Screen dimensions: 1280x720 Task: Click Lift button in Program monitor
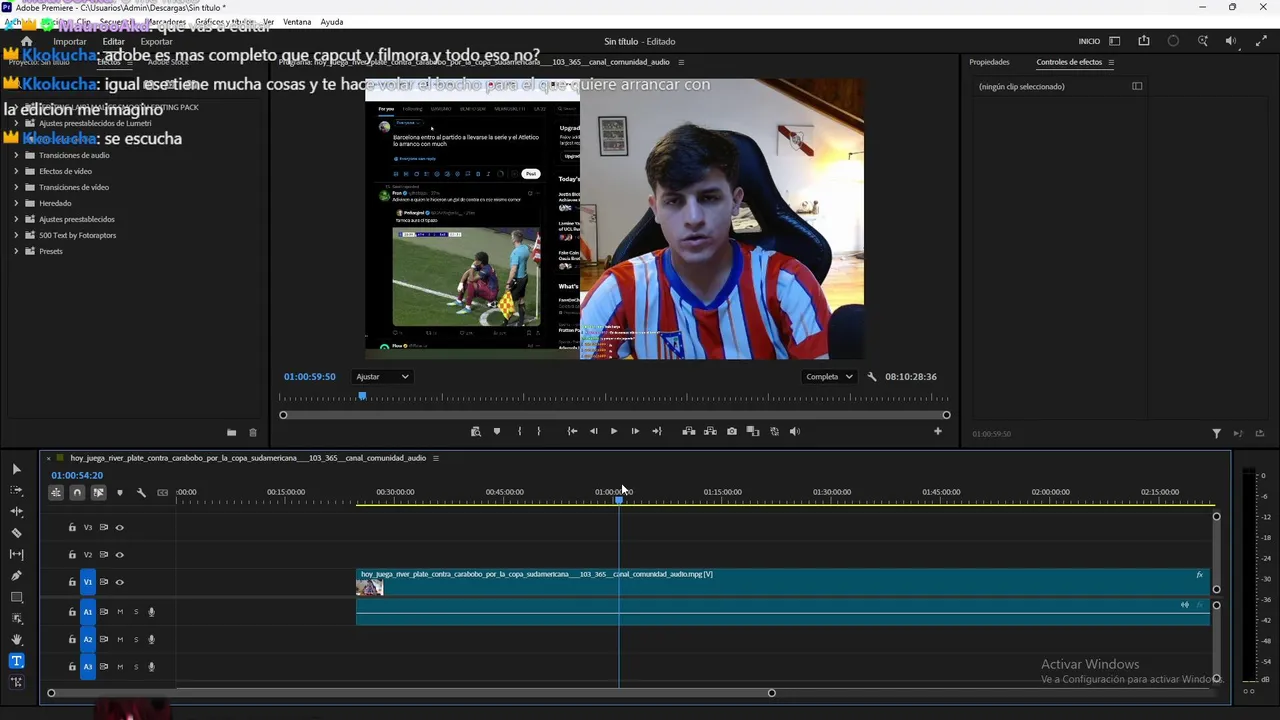point(689,431)
